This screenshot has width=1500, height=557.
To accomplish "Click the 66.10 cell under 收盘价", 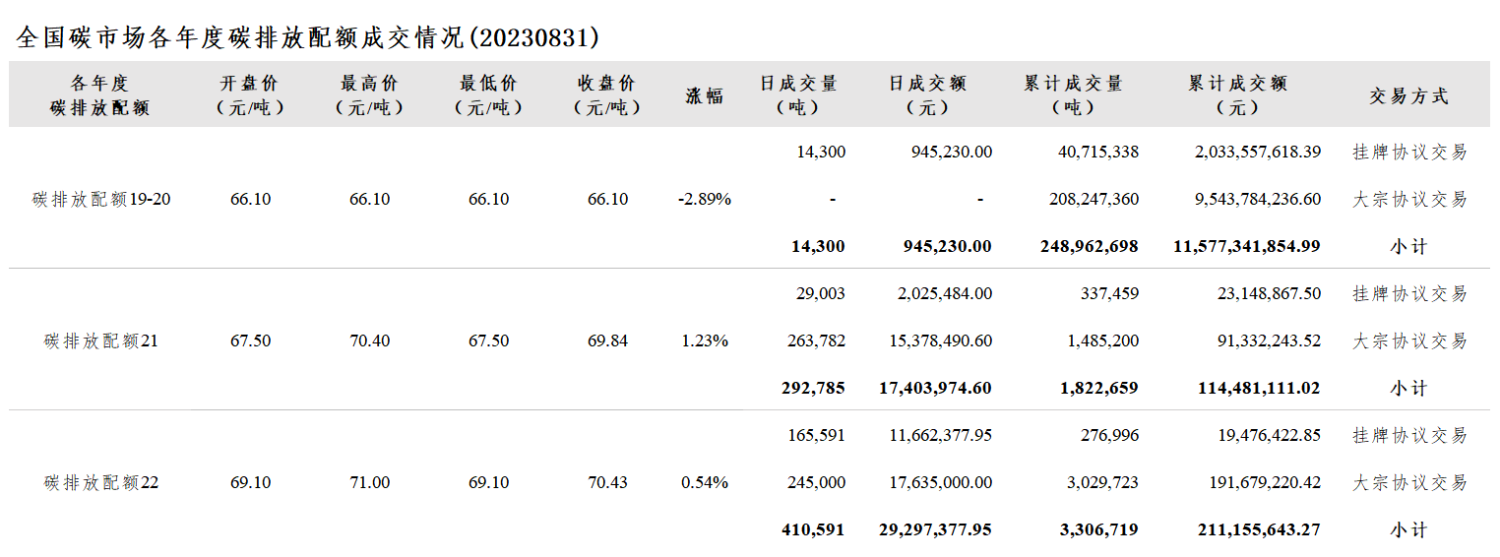I will click(608, 199).
